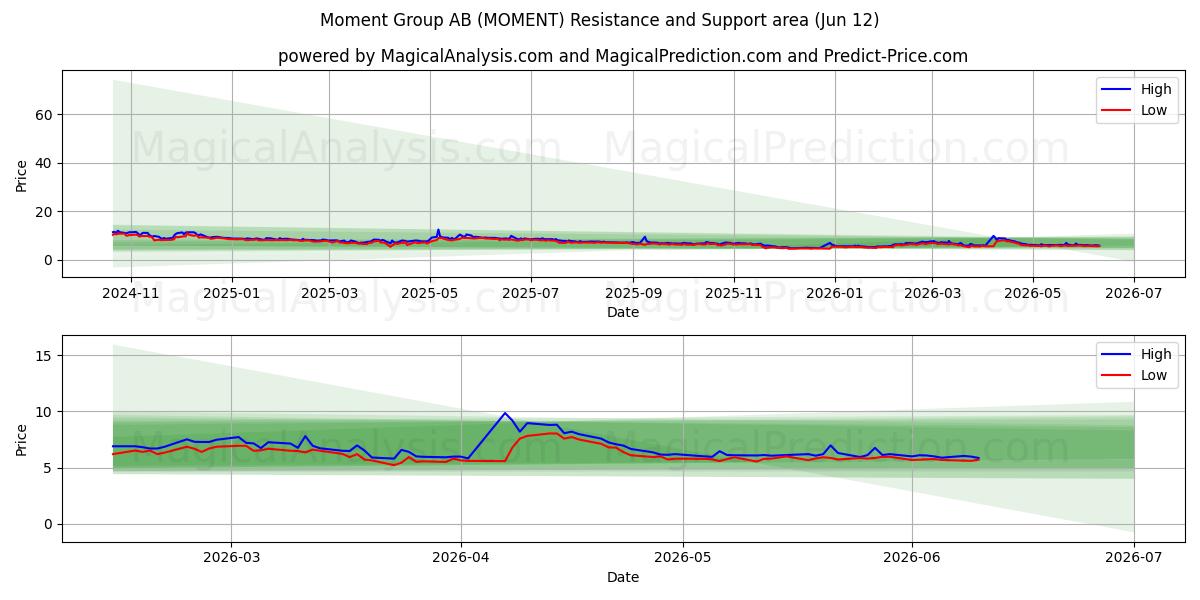
Task: Click the April 2026 price peak in bottom chart
Action: coord(505,413)
